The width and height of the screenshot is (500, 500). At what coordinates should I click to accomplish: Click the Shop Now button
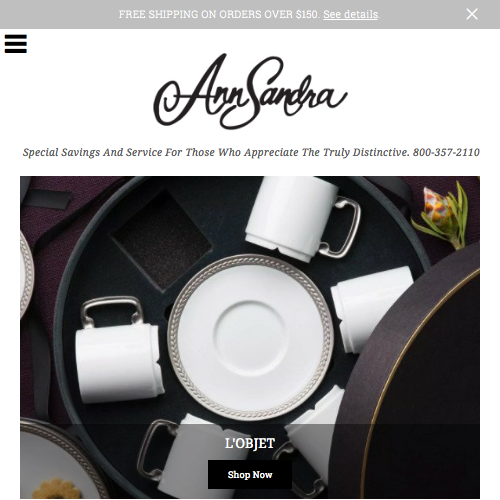point(250,474)
